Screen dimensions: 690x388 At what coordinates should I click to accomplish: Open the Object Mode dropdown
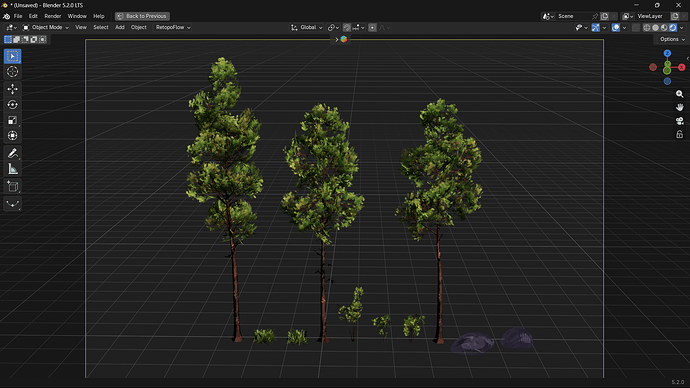coord(46,27)
